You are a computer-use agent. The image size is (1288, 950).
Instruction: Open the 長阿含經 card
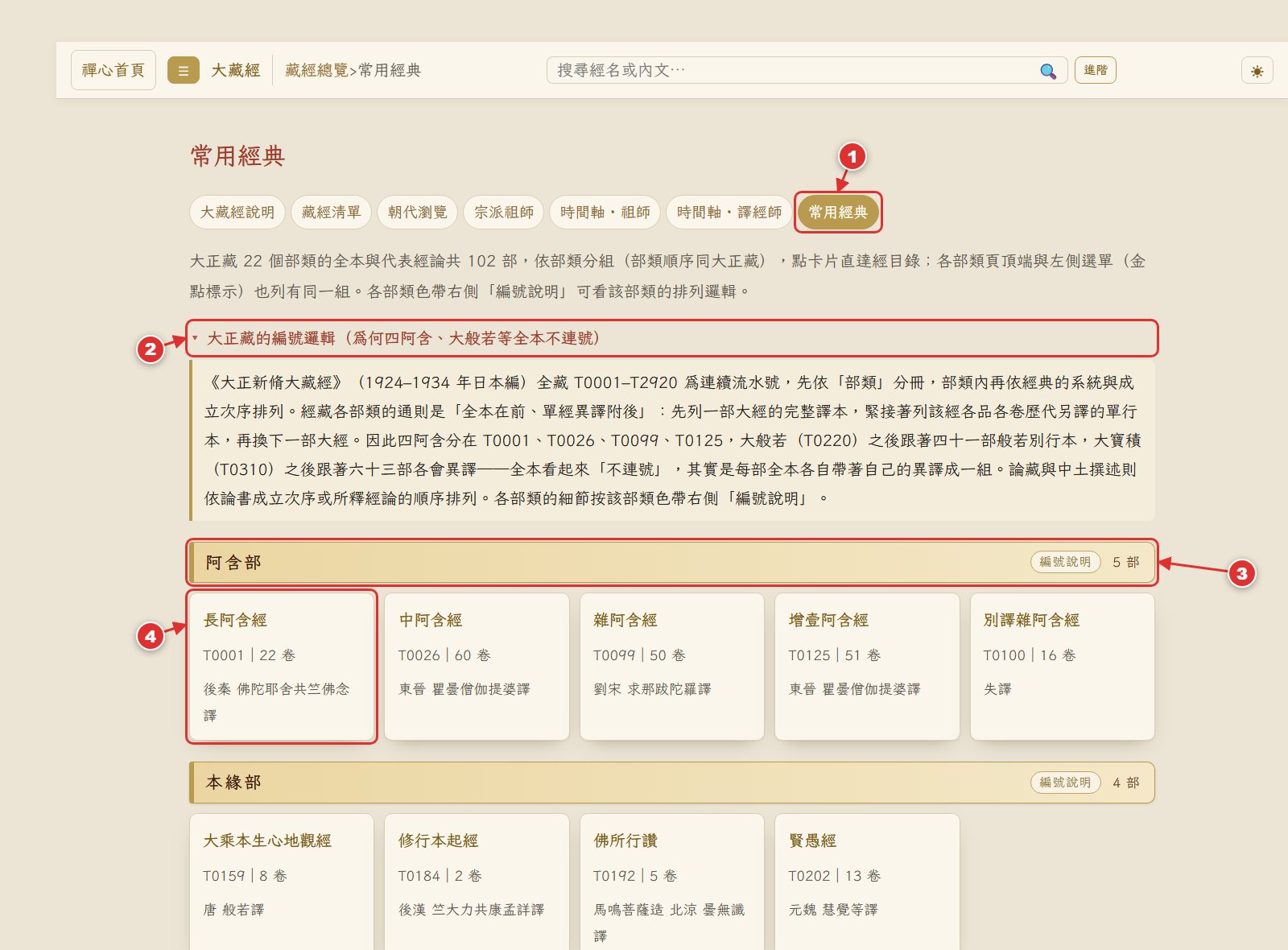(x=282, y=667)
